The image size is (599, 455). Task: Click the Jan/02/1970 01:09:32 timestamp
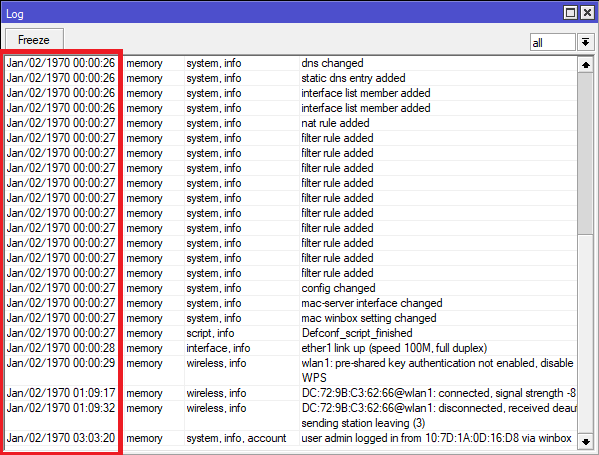coord(61,408)
